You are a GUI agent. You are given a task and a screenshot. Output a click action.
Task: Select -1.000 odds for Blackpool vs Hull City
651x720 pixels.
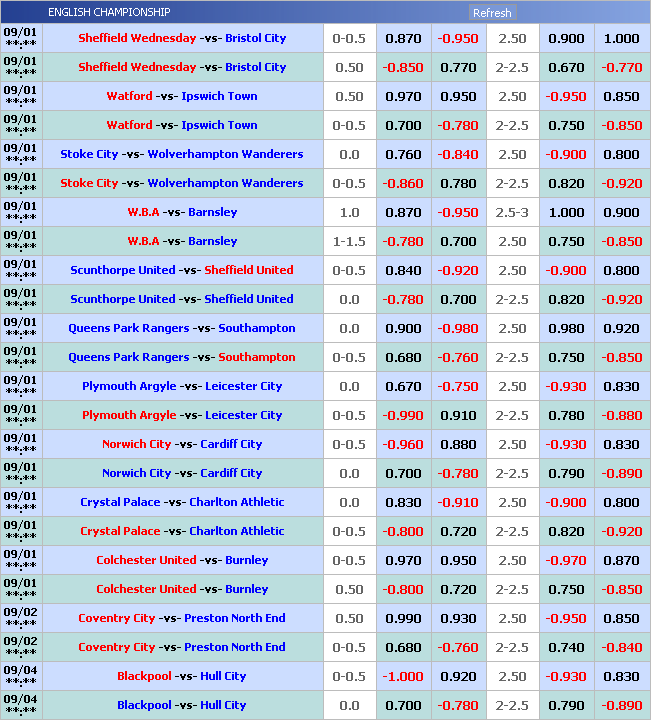[x=403, y=677]
